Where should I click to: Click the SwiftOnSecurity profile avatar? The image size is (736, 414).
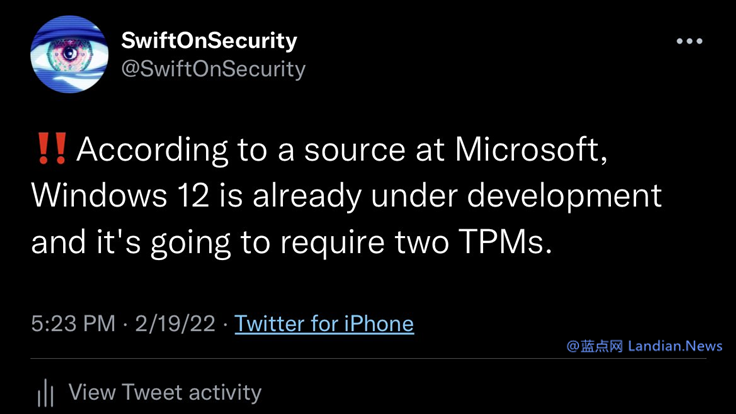coord(69,55)
